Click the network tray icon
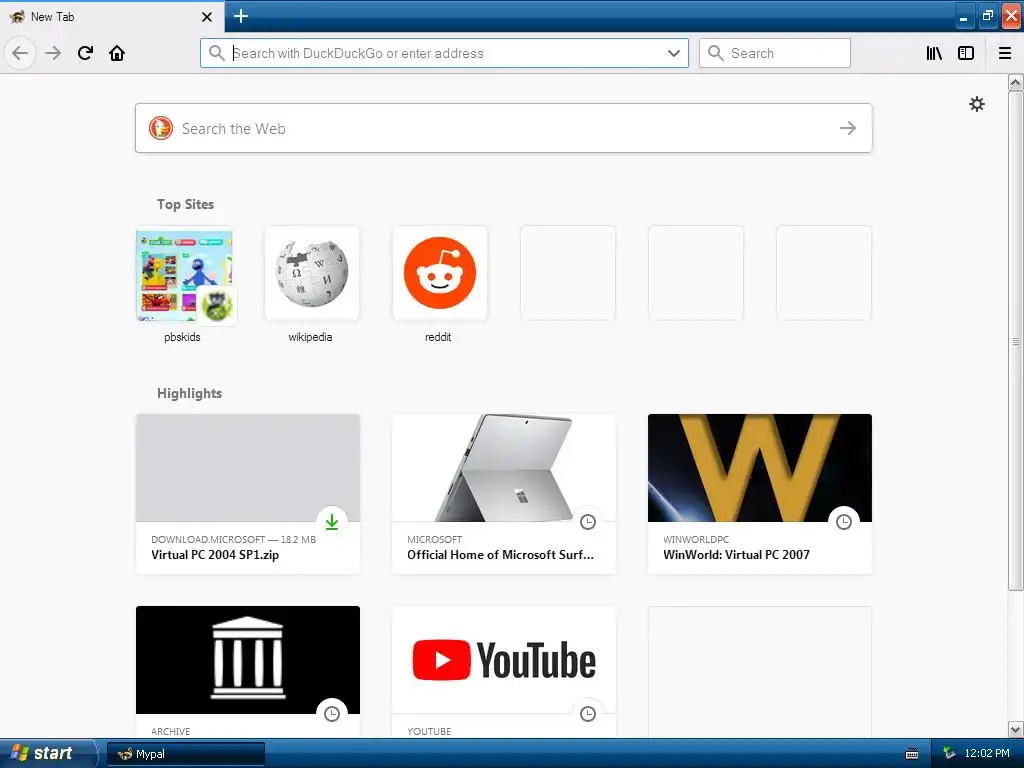This screenshot has width=1024, height=768. click(x=949, y=754)
